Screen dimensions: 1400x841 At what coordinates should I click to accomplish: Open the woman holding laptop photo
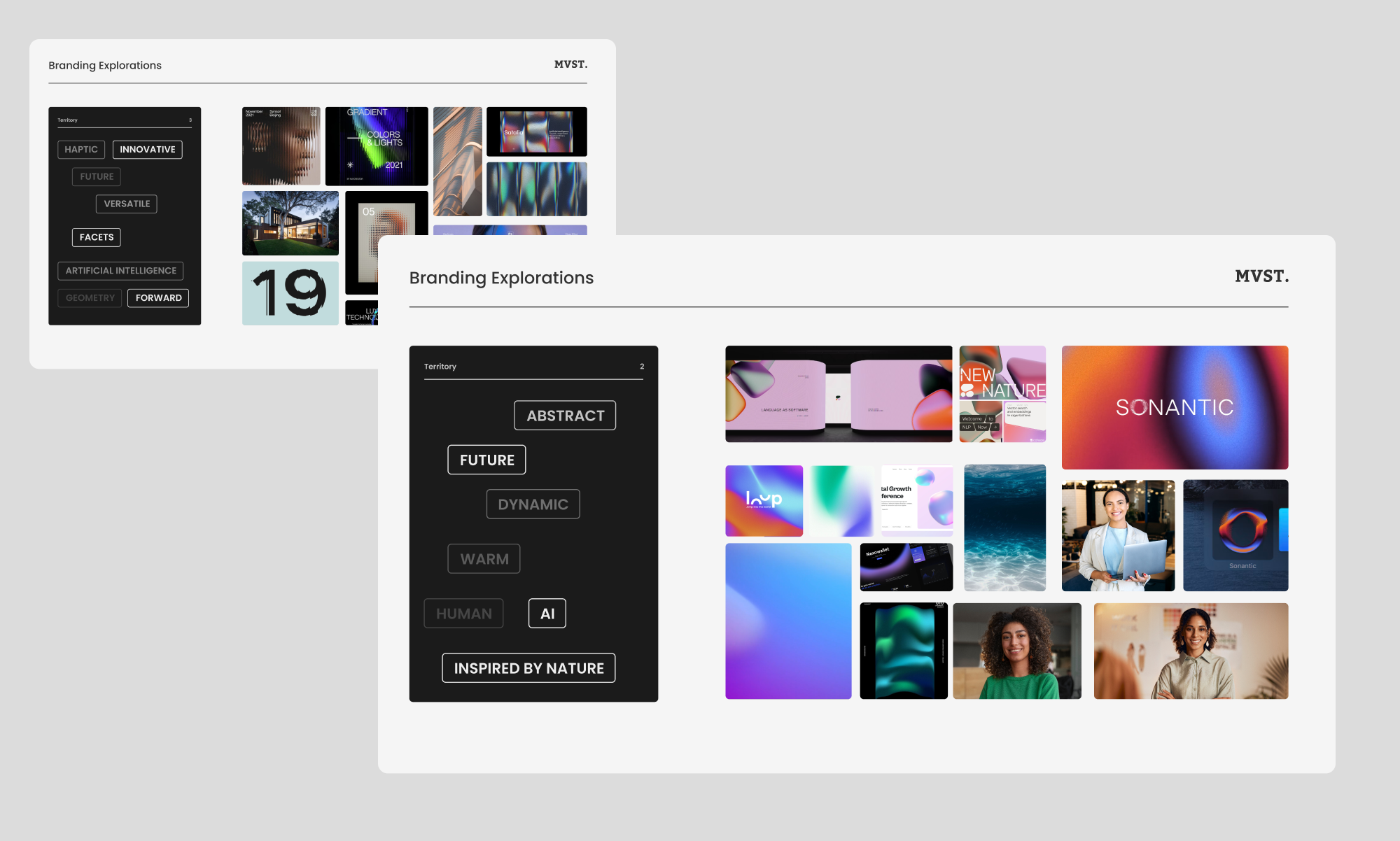click(1118, 535)
